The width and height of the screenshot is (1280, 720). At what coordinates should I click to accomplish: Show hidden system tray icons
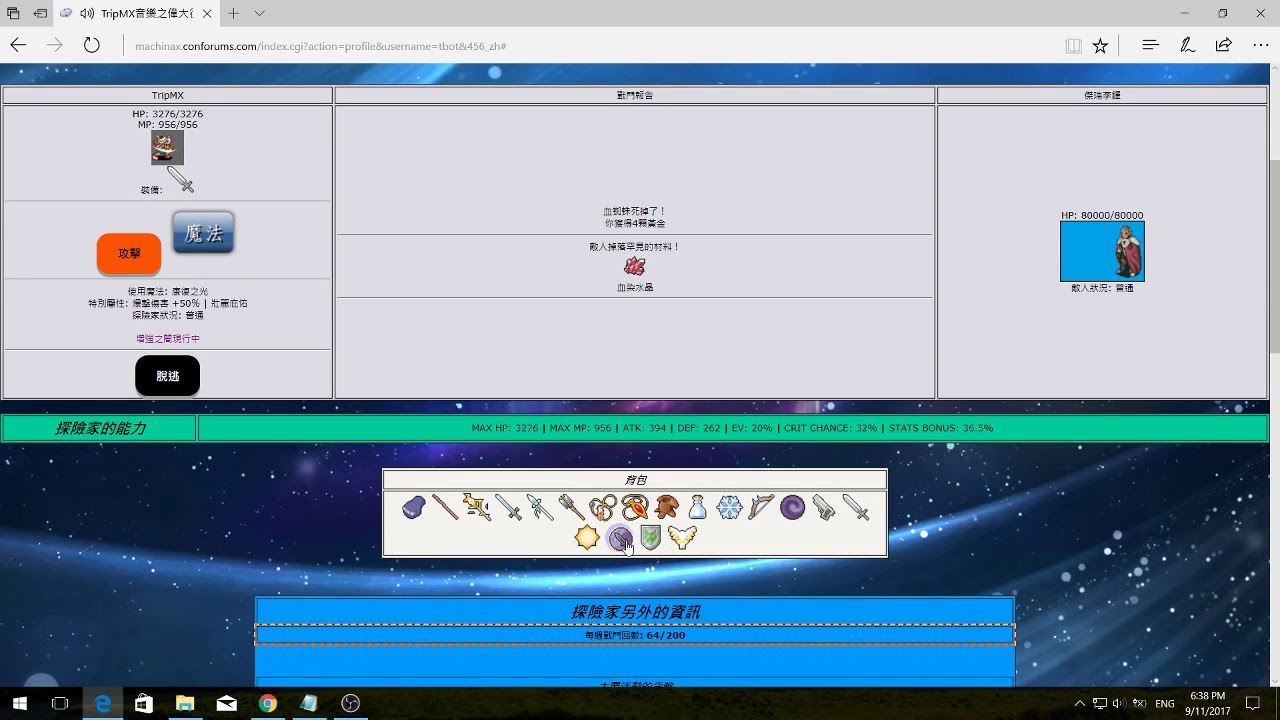coord(1080,703)
